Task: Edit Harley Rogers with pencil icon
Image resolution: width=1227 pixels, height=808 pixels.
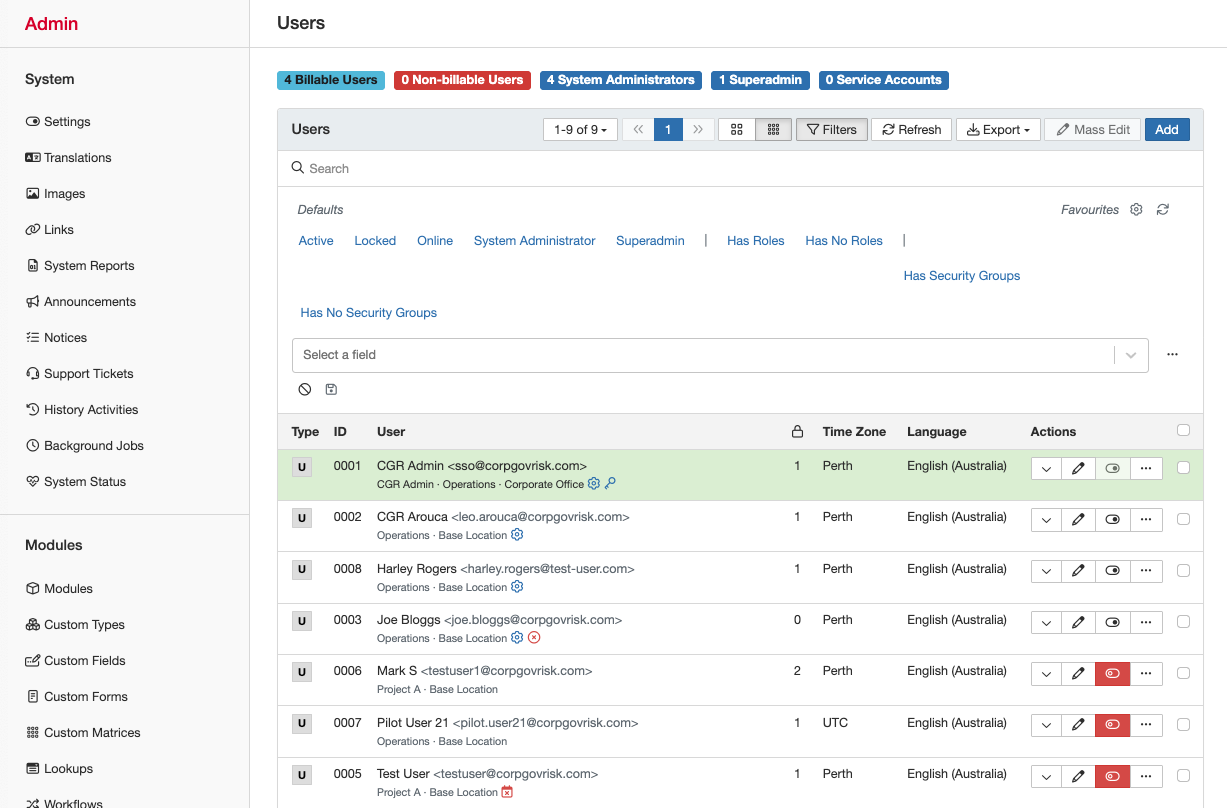Action: click(x=1078, y=571)
